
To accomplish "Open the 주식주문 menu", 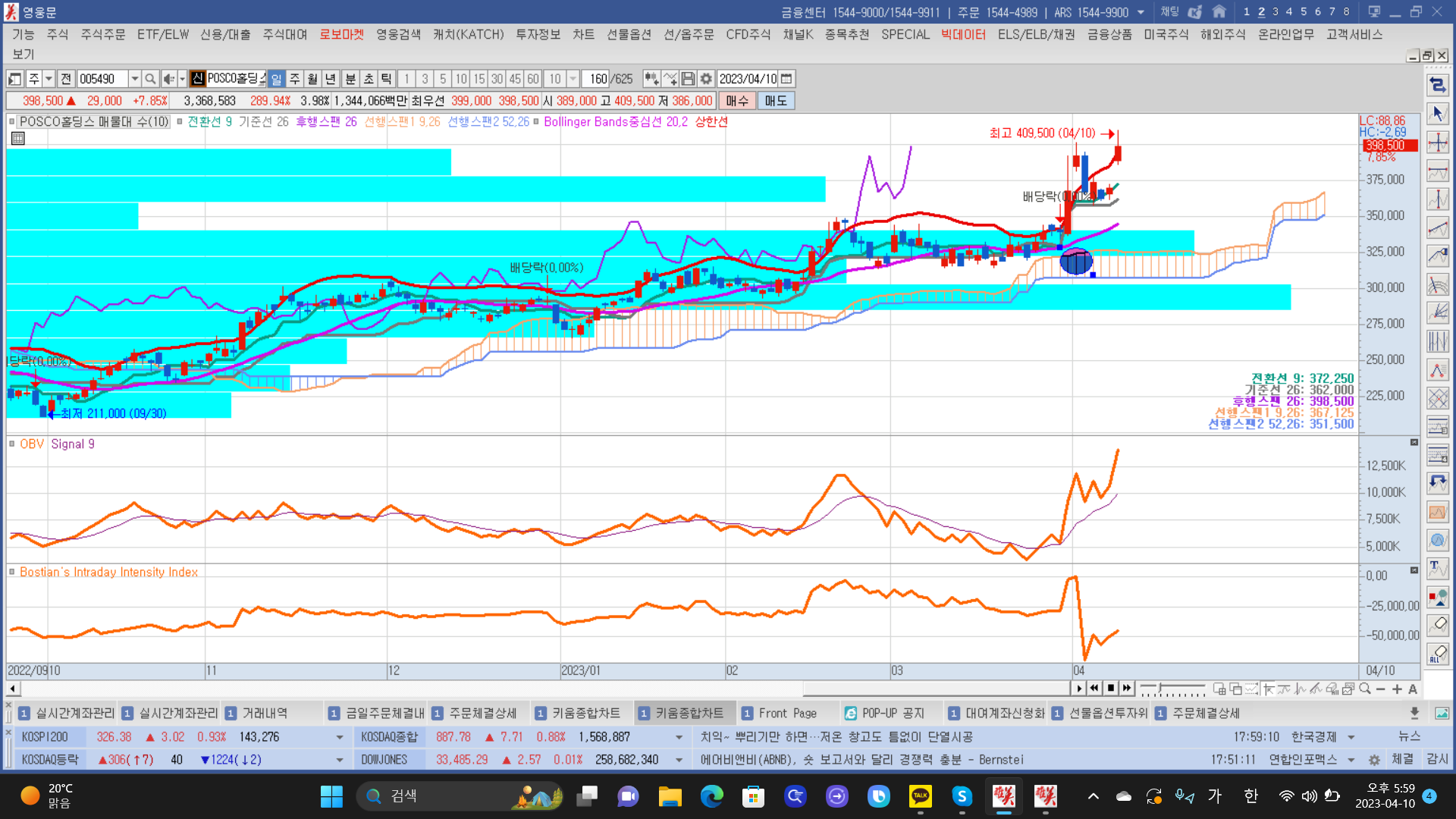I will [x=103, y=34].
